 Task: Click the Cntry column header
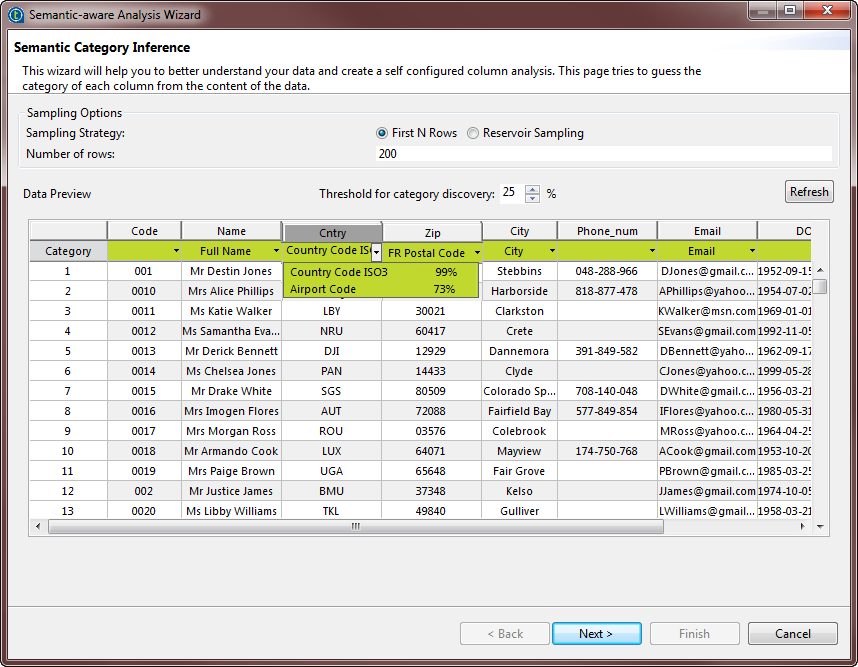[332, 233]
